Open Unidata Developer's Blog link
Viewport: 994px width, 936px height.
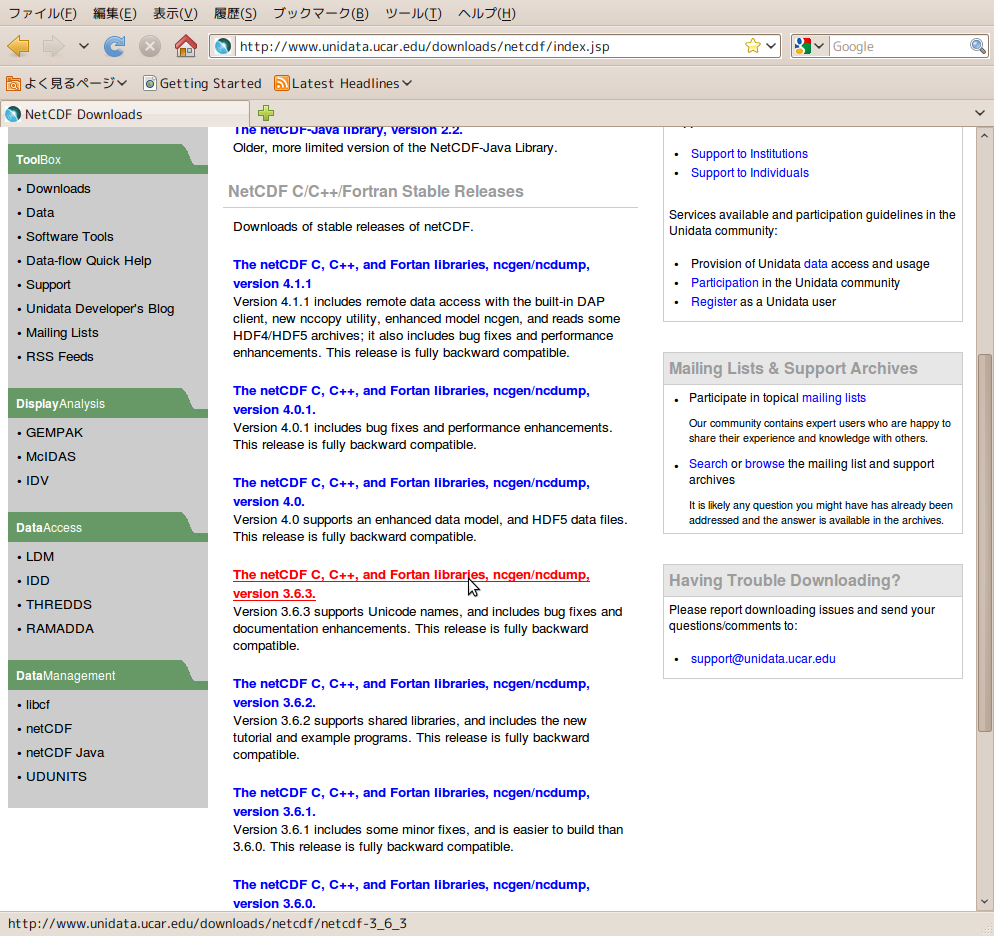[x=100, y=309]
